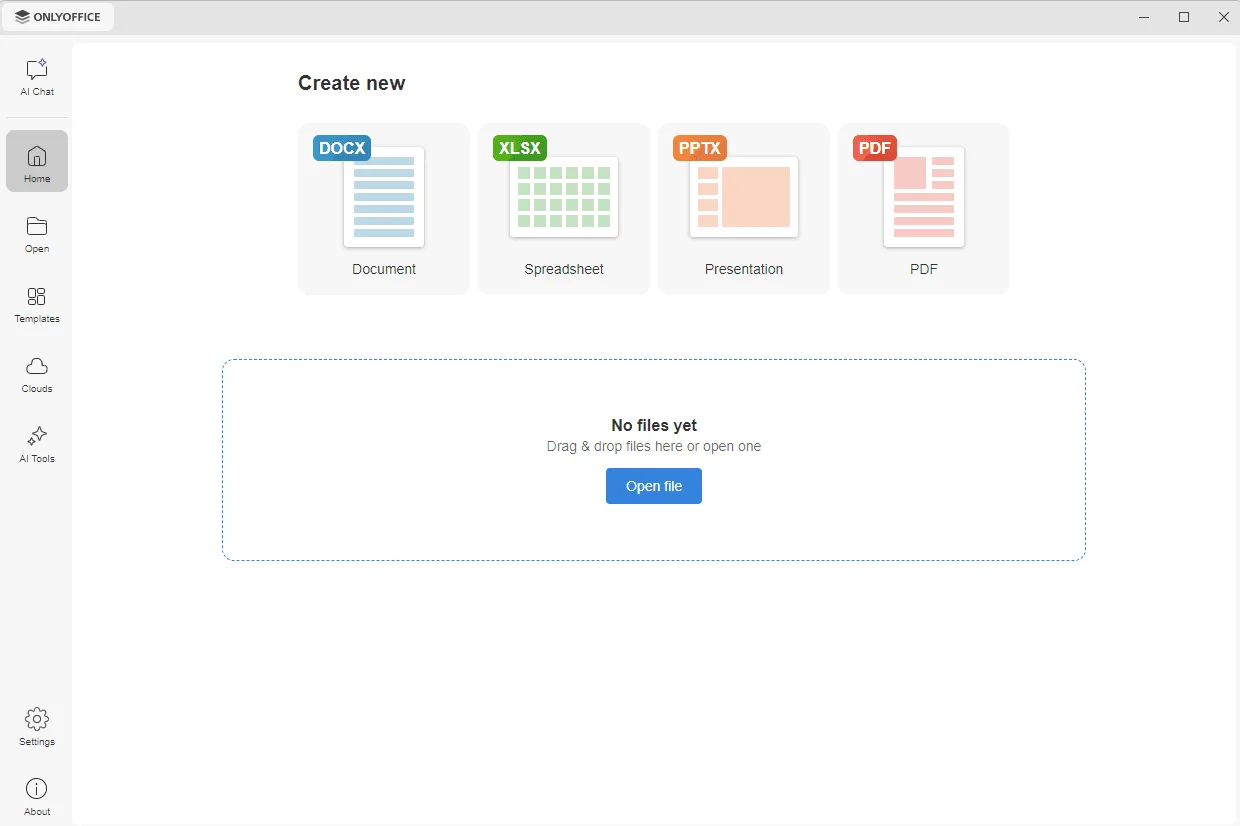Viewport: 1240px width, 826px height.
Task: Select the ONLYOFFICE logo tab
Action: click(x=59, y=17)
